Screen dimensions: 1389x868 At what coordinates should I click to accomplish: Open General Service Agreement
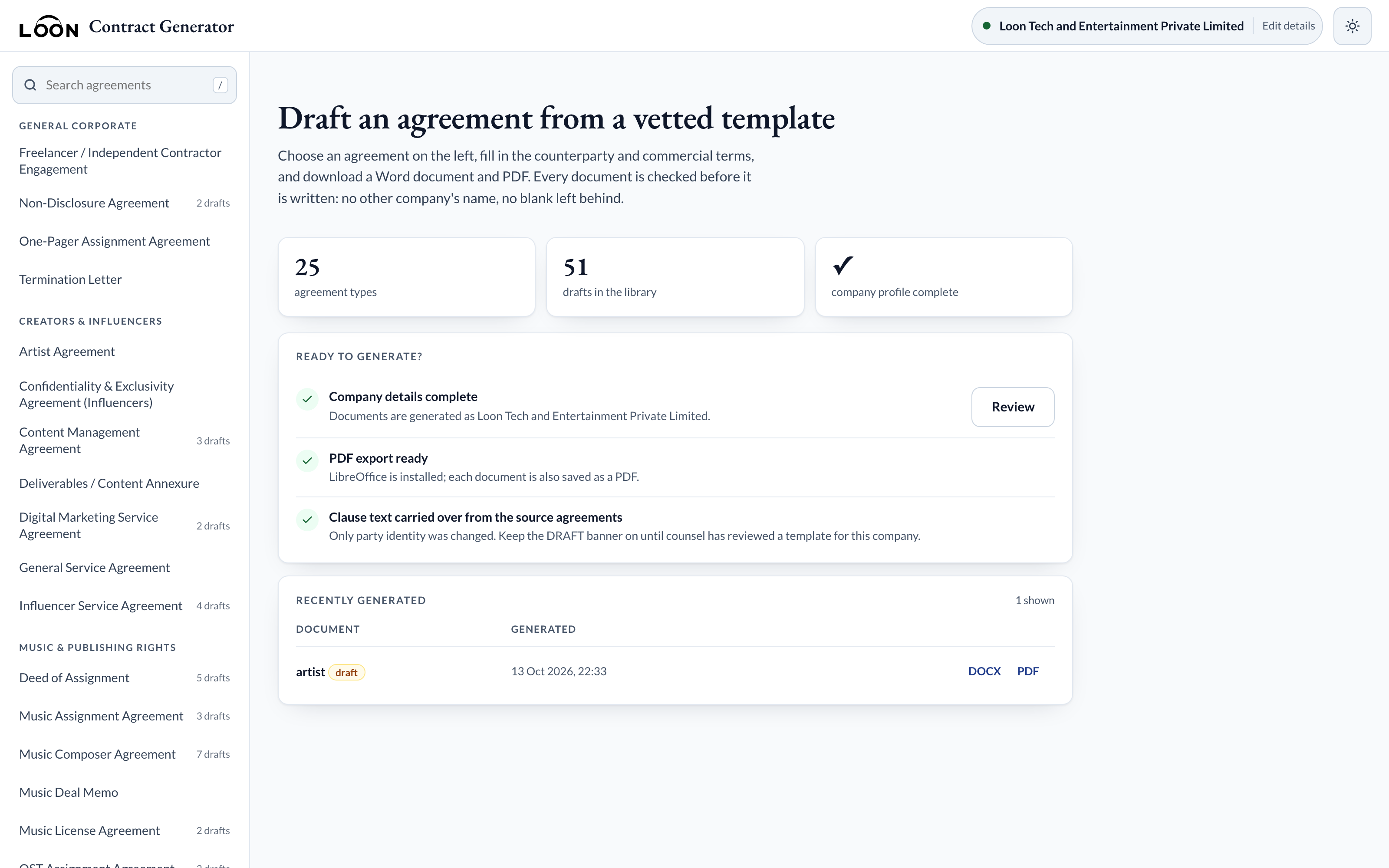(x=125, y=568)
